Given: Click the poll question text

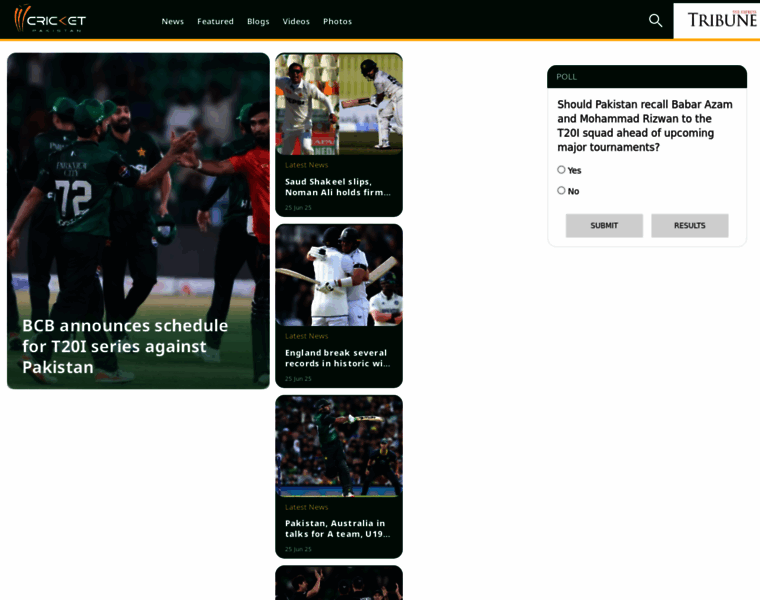Looking at the screenshot, I should click(645, 126).
